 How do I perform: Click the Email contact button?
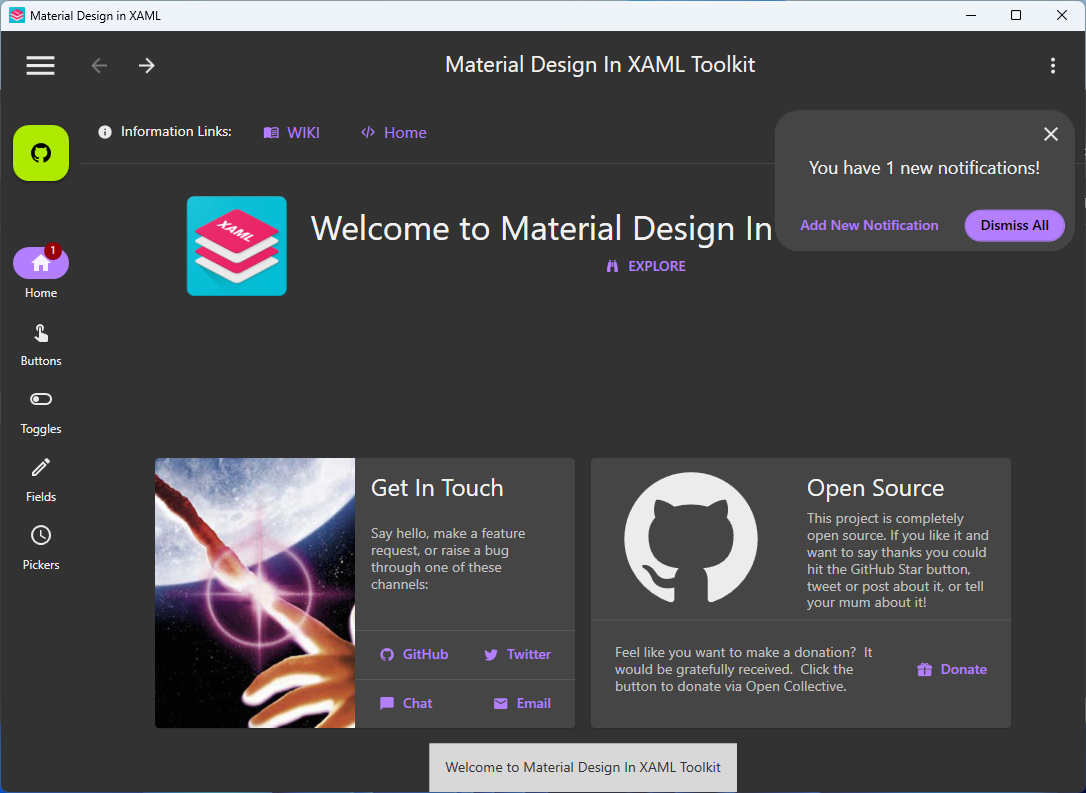[x=522, y=704]
